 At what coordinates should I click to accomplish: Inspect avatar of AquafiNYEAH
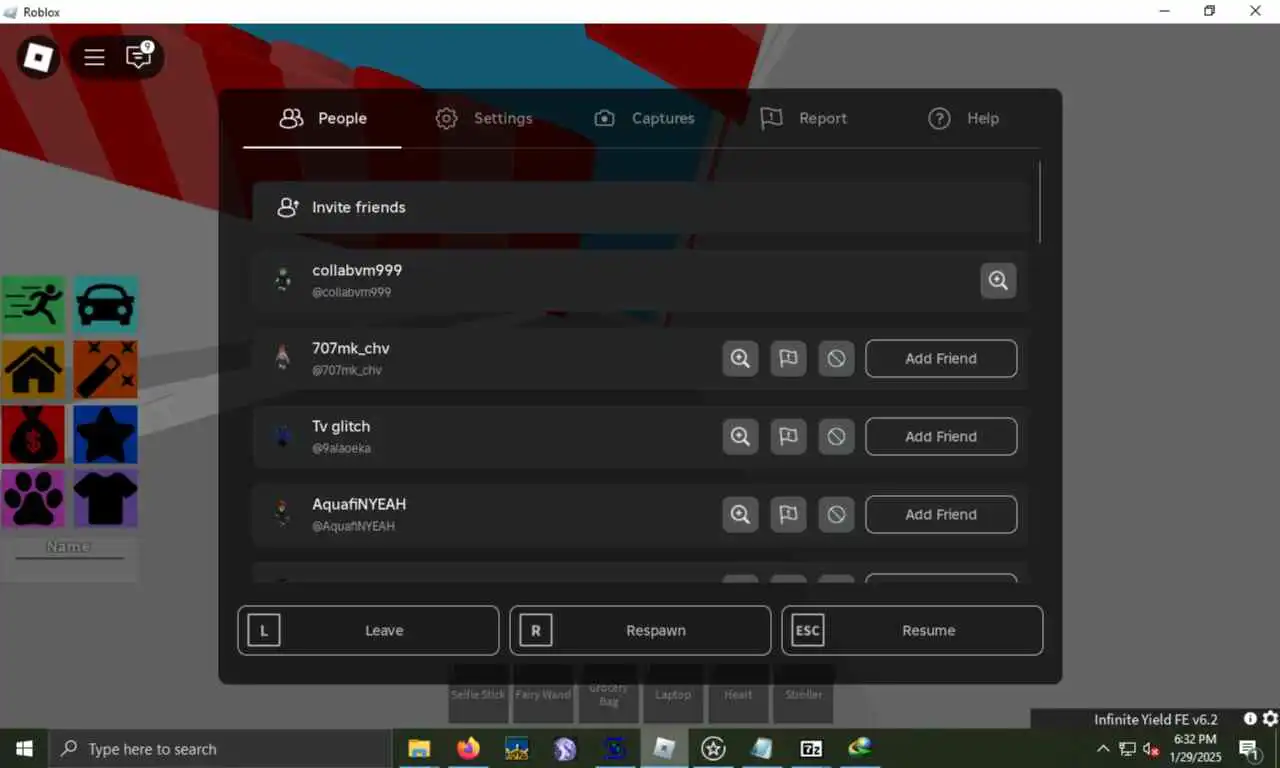(x=740, y=514)
